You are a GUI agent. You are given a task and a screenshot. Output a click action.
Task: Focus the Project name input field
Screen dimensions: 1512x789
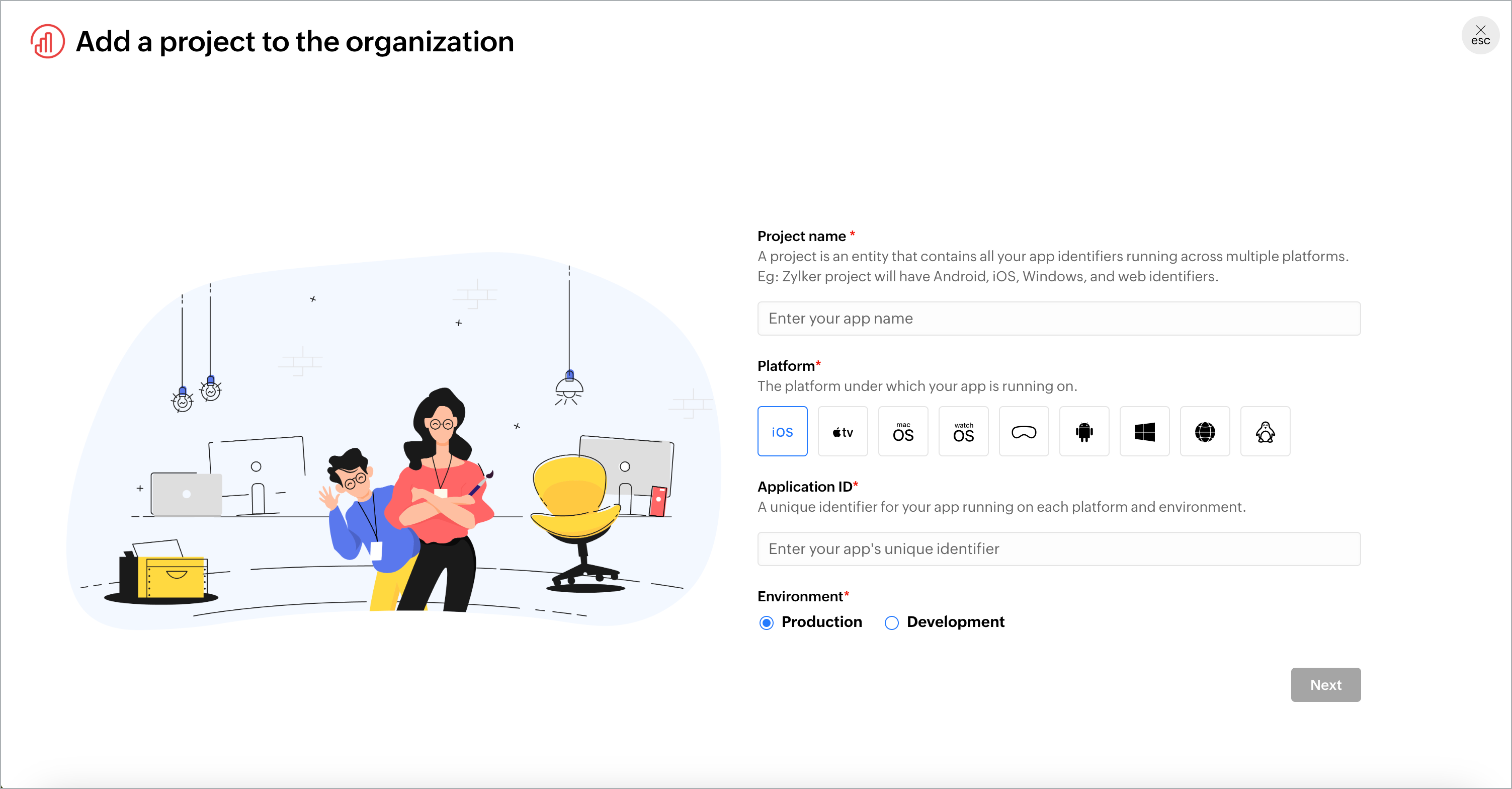[x=1058, y=318]
